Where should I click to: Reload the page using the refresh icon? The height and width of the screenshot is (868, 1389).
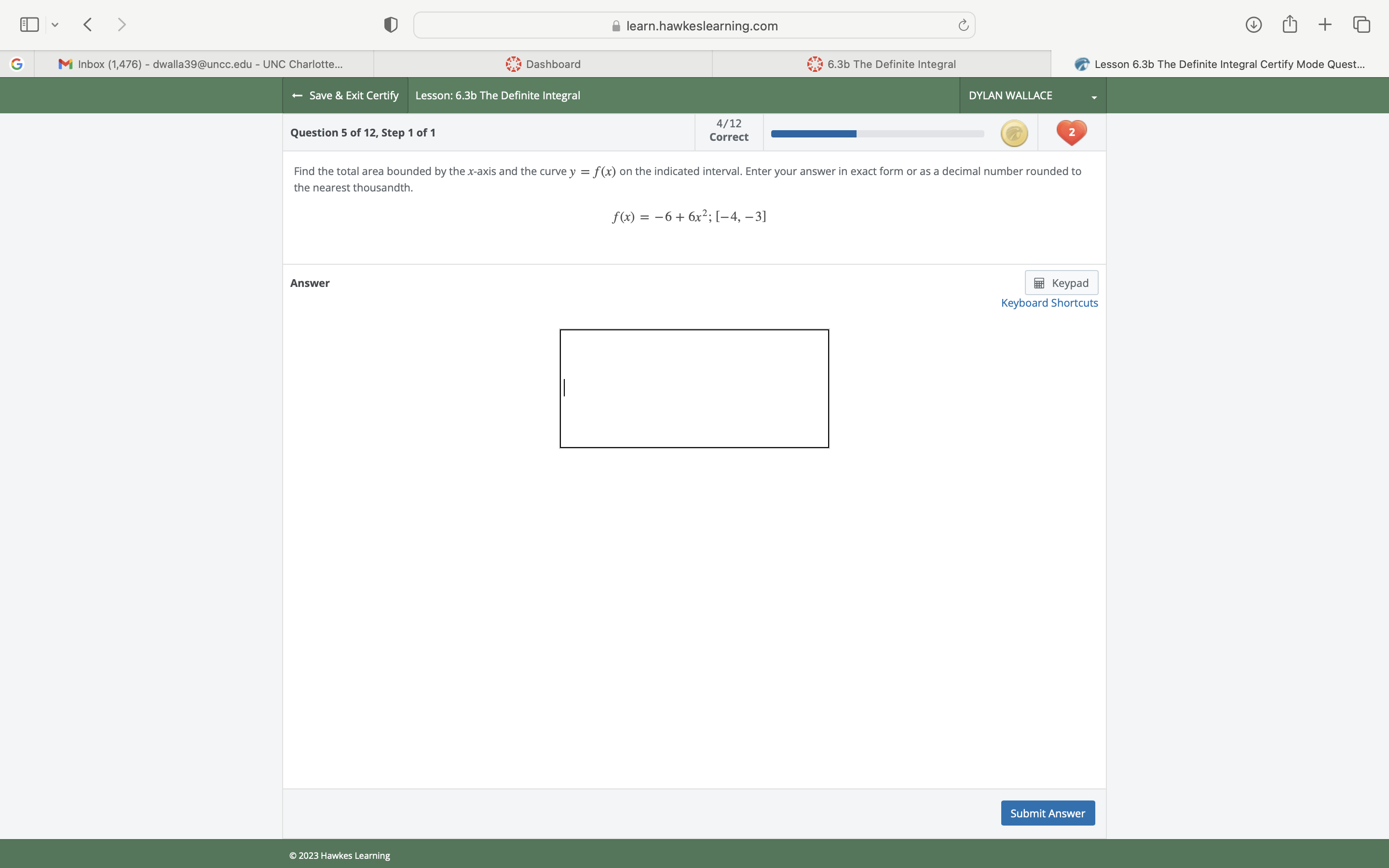[963, 25]
